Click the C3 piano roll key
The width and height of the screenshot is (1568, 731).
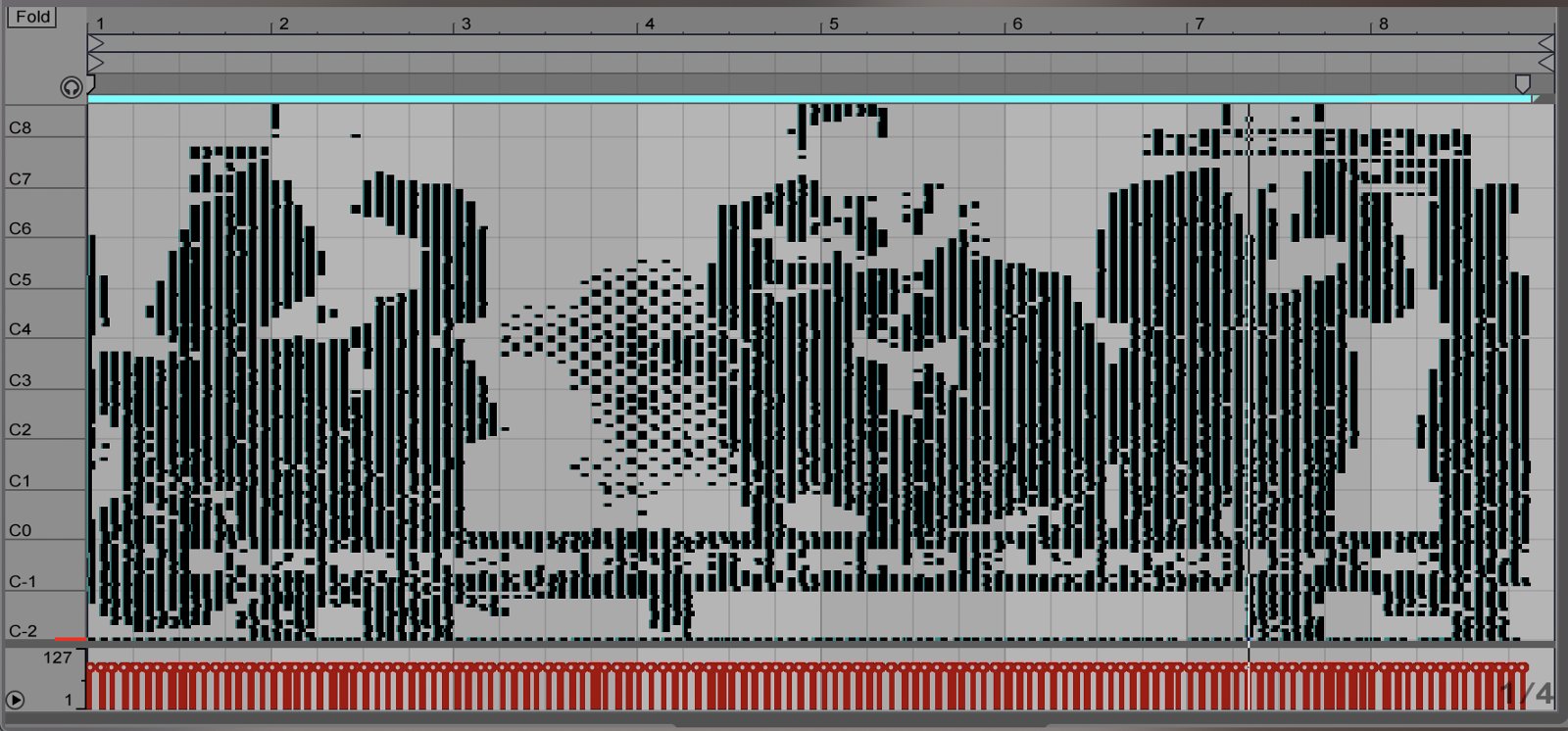[20, 380]
